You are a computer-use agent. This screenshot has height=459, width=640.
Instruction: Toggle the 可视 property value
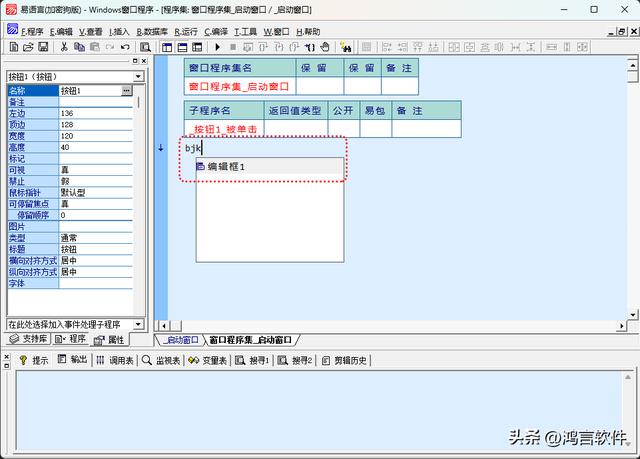[95, 169]
